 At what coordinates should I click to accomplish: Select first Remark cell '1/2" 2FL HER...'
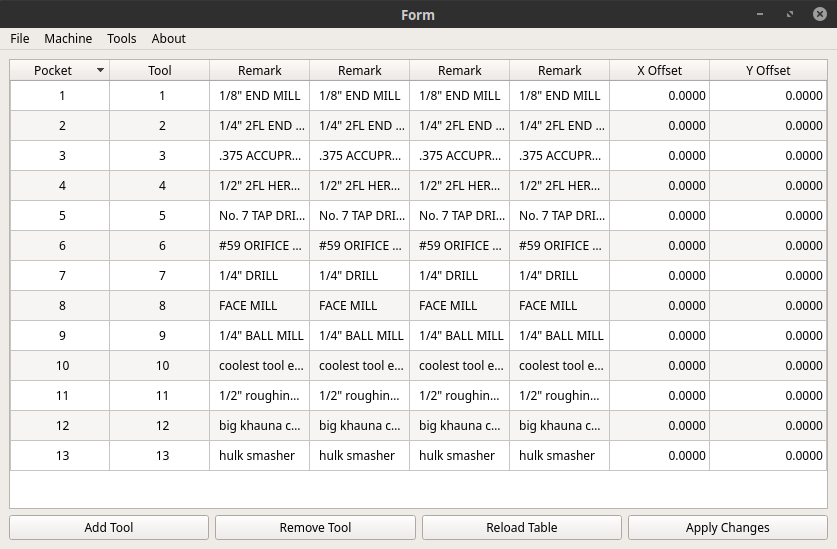(259, 185)
